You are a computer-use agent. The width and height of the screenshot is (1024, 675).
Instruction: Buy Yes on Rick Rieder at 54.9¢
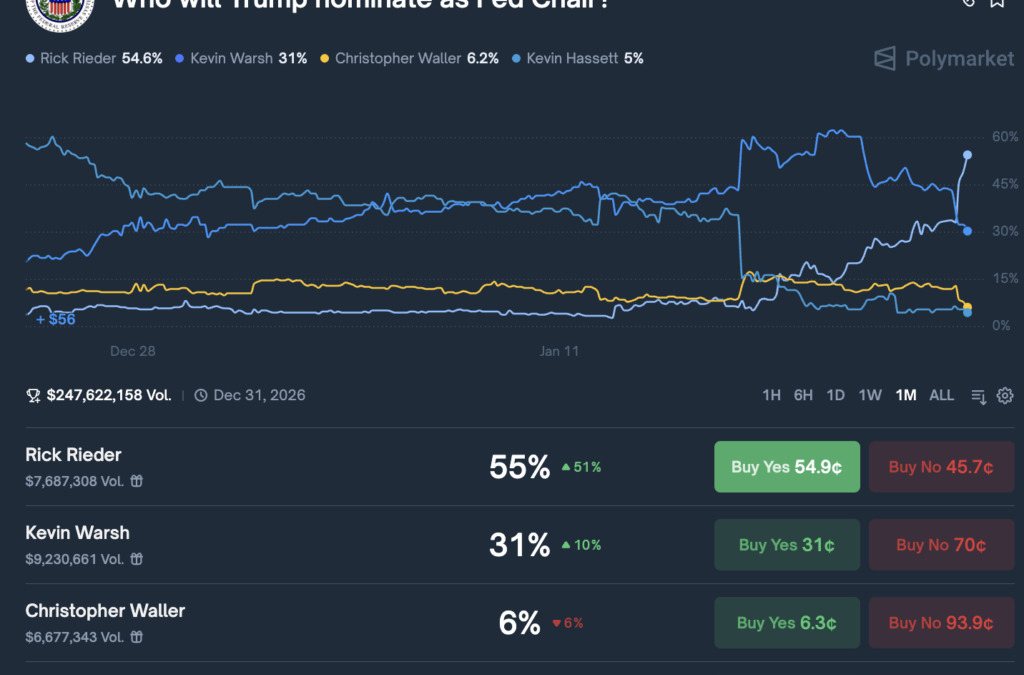click(786, 467)
